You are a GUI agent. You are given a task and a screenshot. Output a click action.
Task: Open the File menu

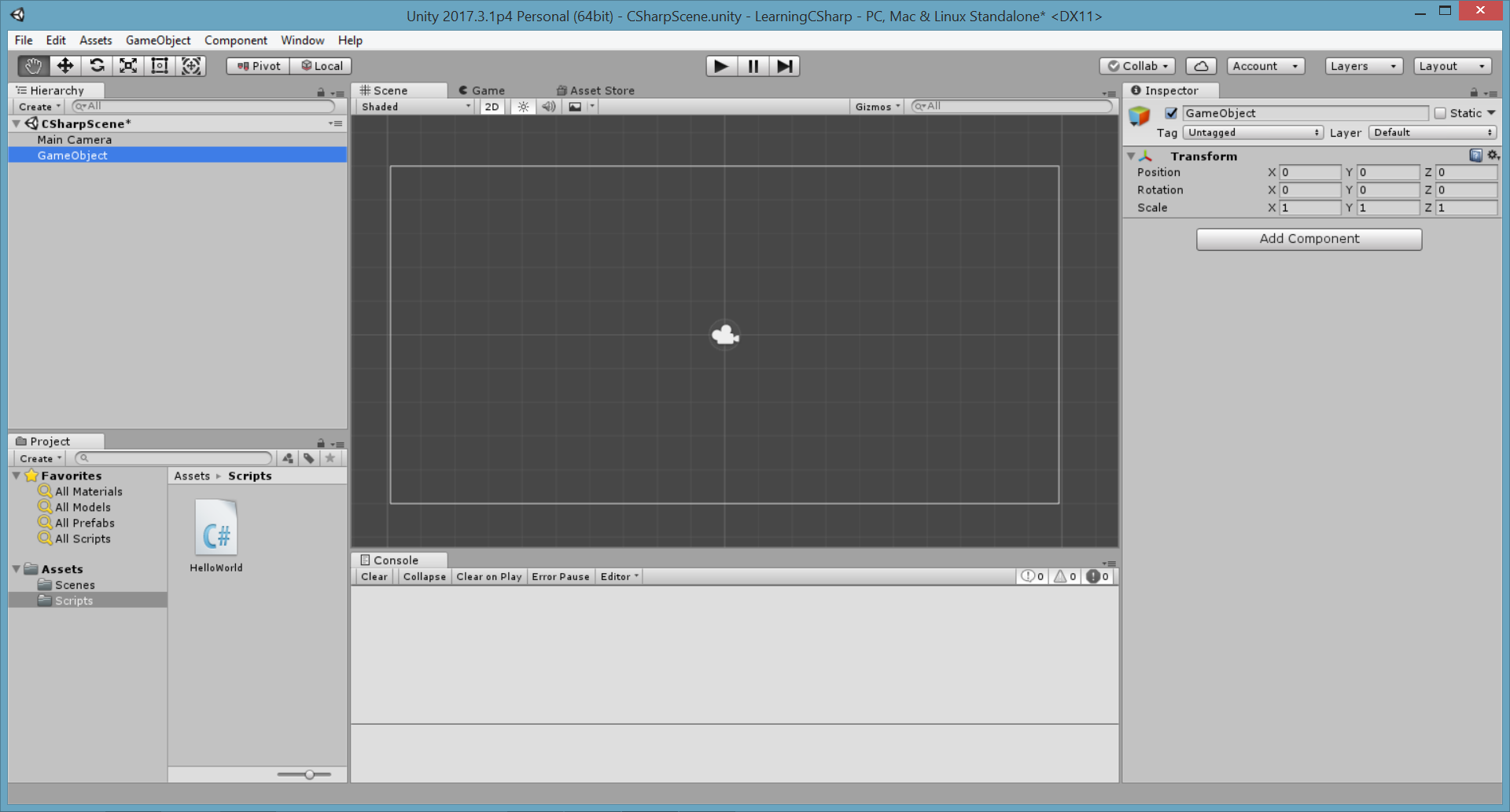click(24, 40)
